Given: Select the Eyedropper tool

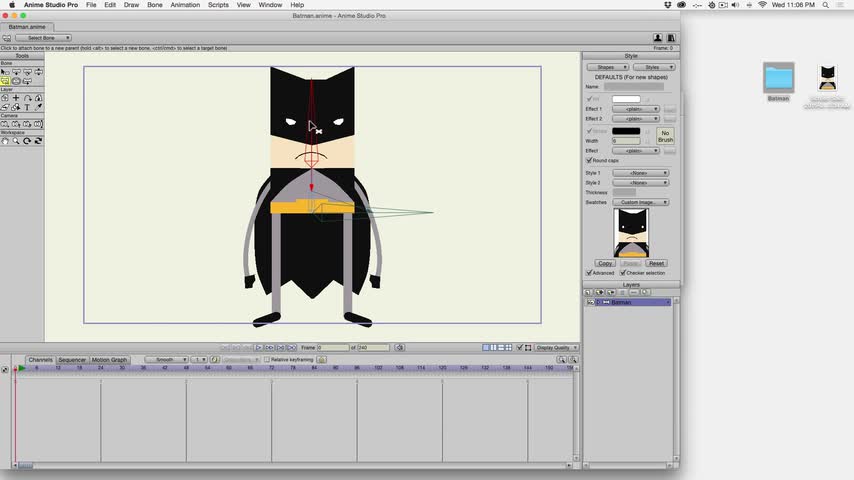Looking at the screenshot, I should (x=39, y=108).
